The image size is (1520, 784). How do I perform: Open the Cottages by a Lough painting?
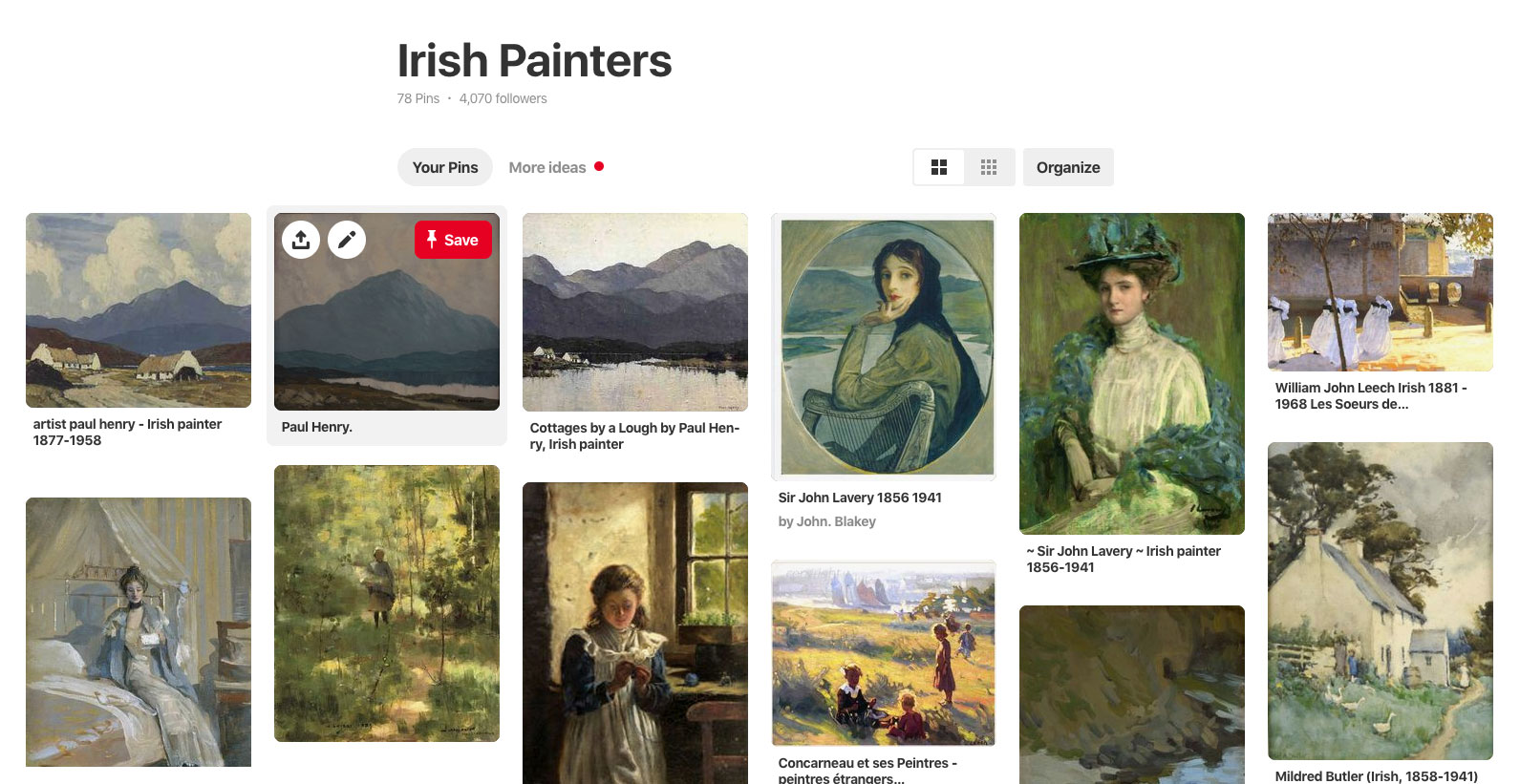[635, 312]
